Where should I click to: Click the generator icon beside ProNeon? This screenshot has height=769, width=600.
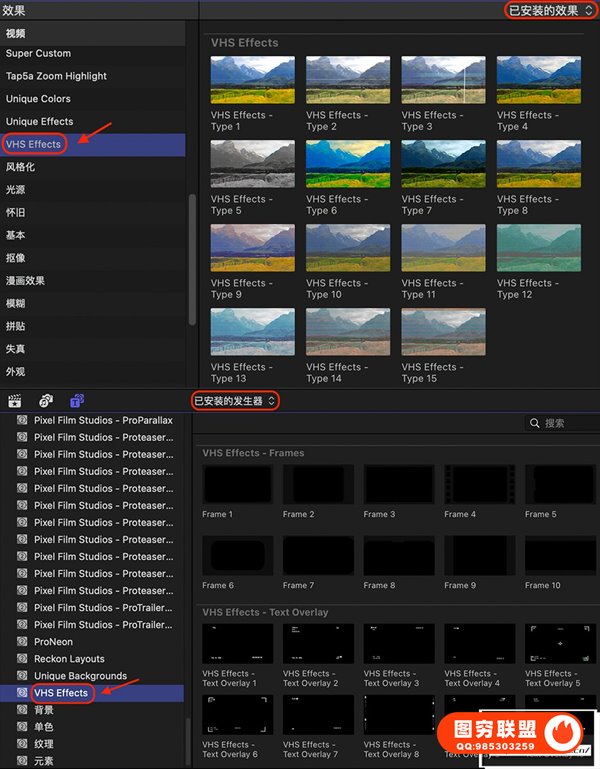tap(22, 642)
